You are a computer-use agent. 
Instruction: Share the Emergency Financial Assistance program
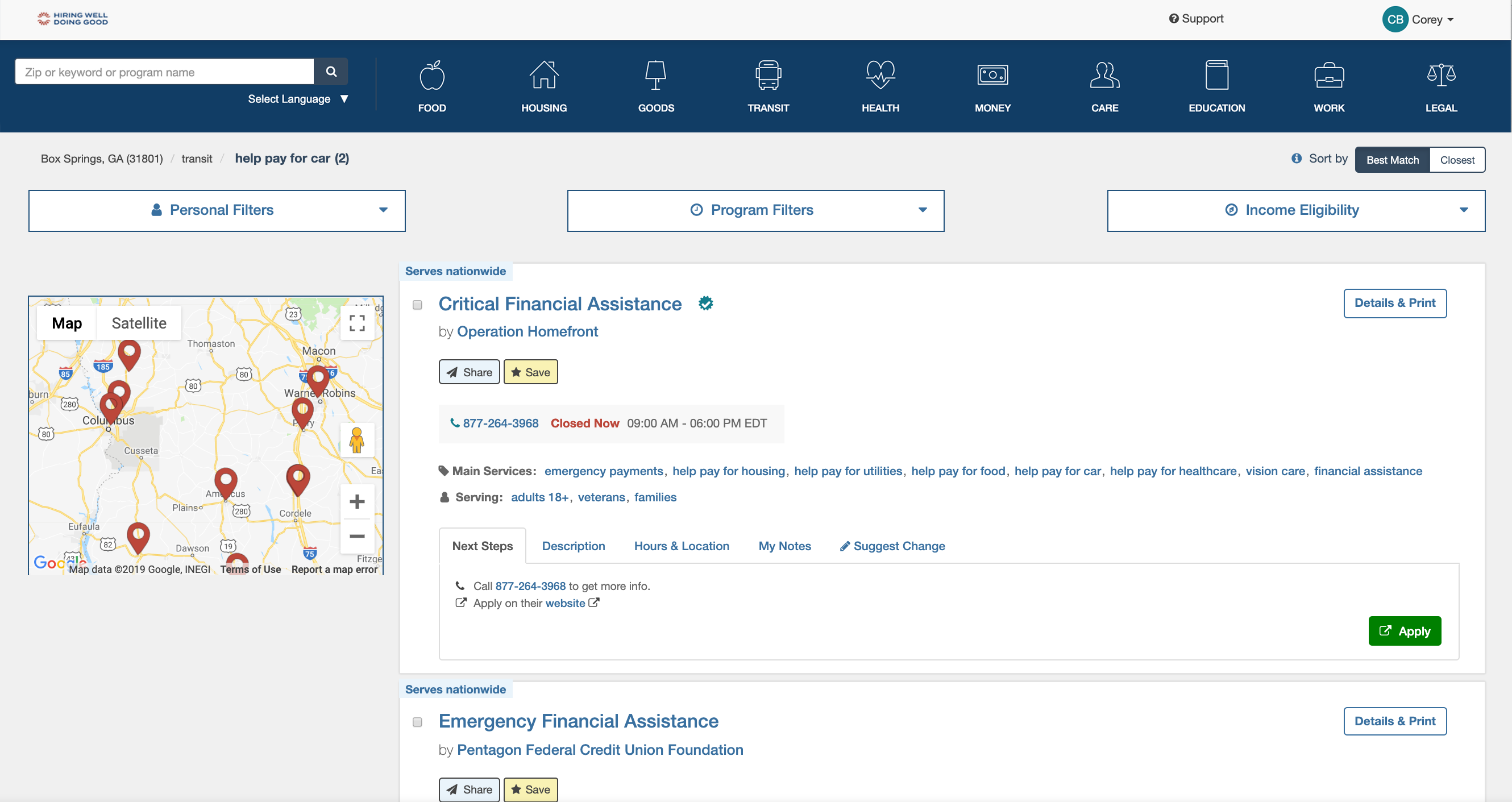tap(469, 789)
